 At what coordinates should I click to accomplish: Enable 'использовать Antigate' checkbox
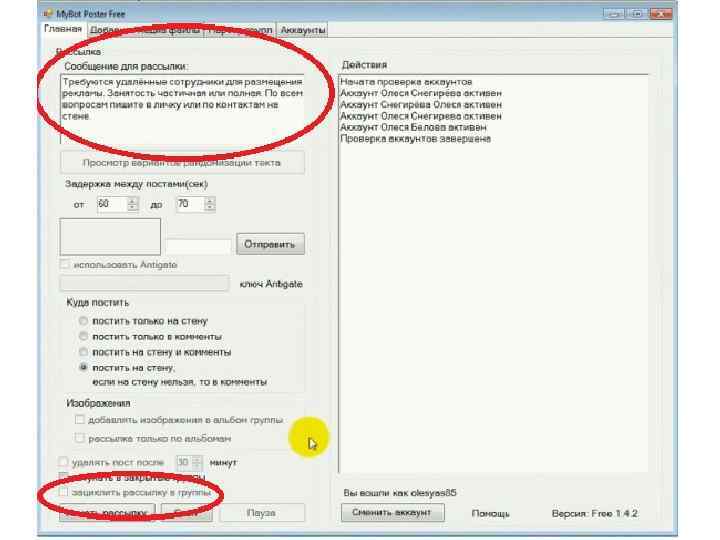(x=65, y=264)
